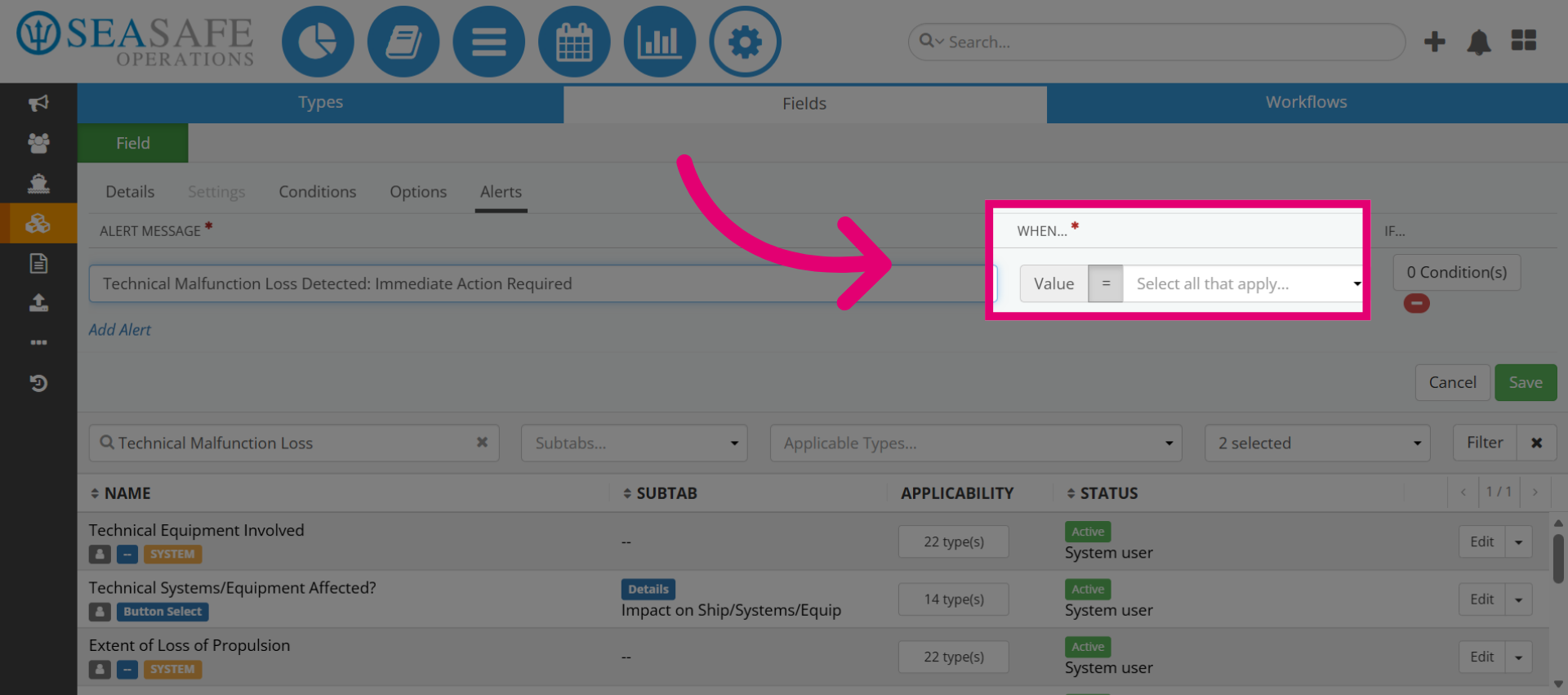Click the highlighted cubes sidebar icon
Screen dimensions: 1568x695
[38, 223]
